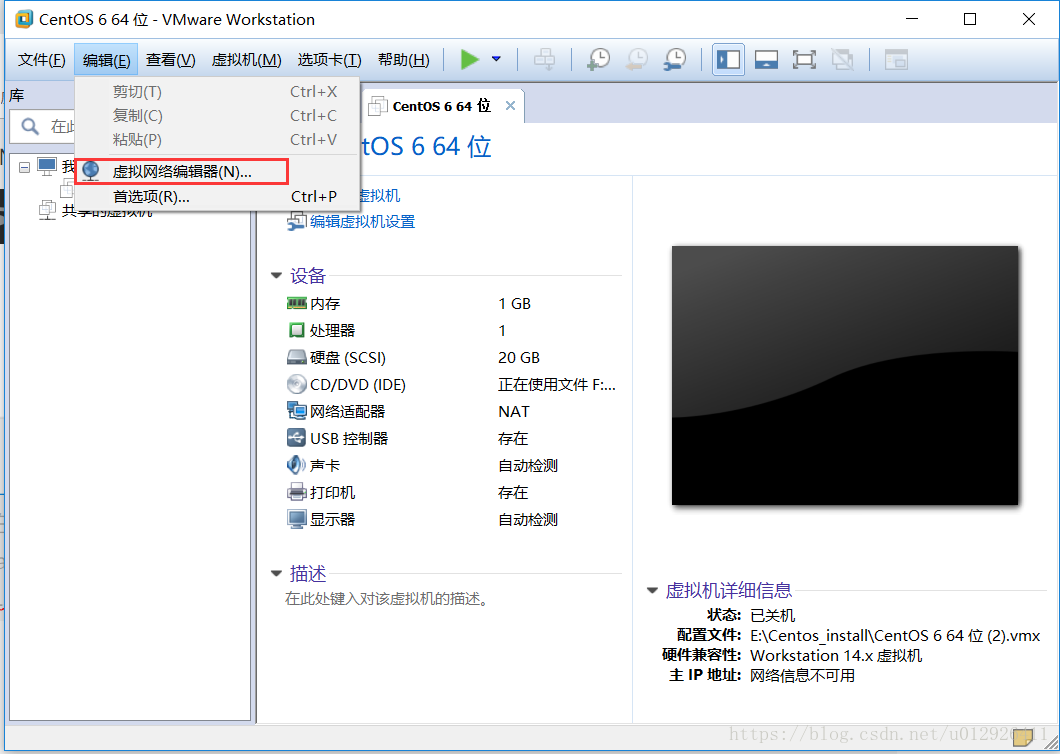The width and height of the screenshot is (1060, 754).
Task: Click the 网络信息不可用 IP address text
Action: point(802,676)
